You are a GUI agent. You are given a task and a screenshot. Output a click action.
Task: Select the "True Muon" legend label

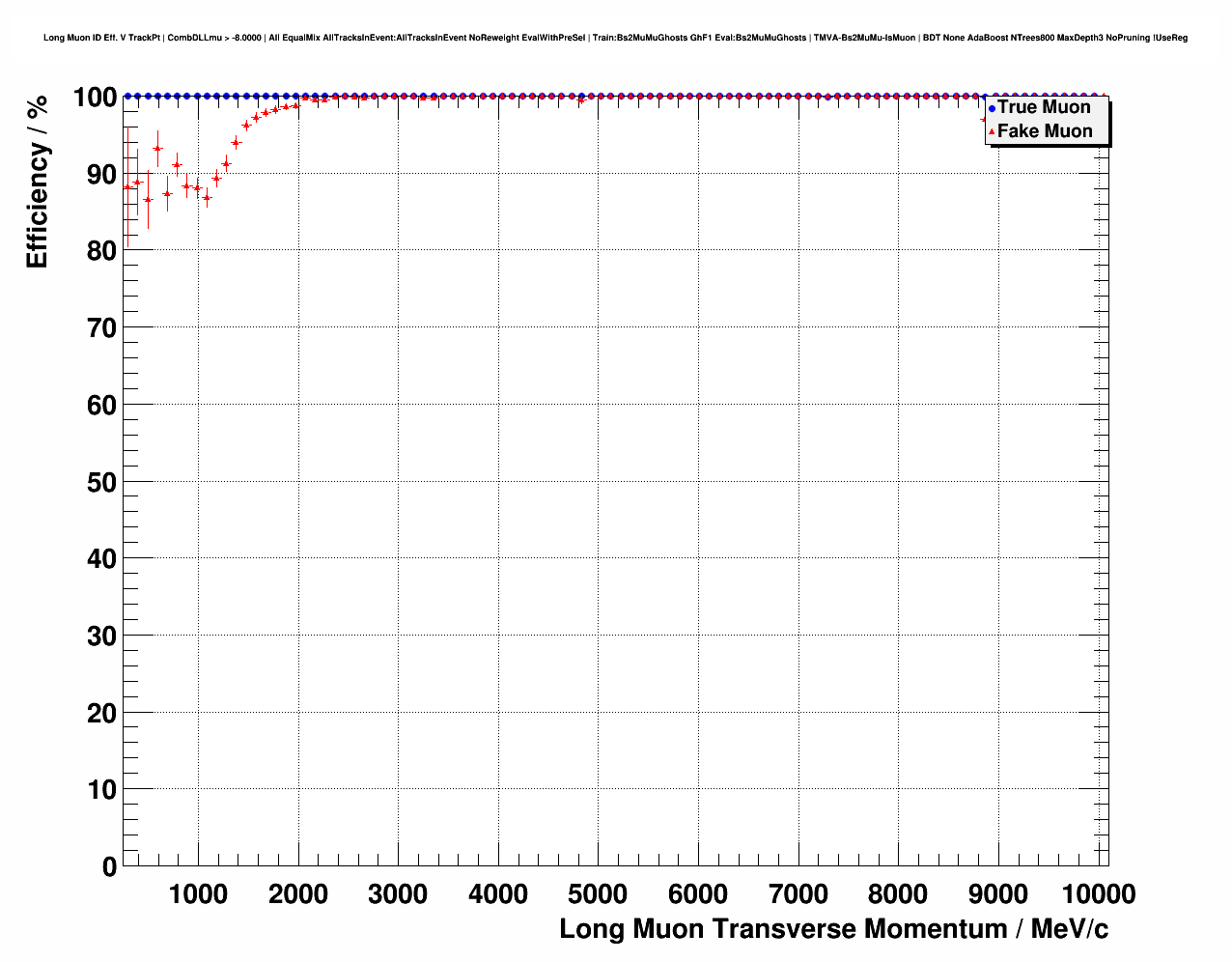1044,107
